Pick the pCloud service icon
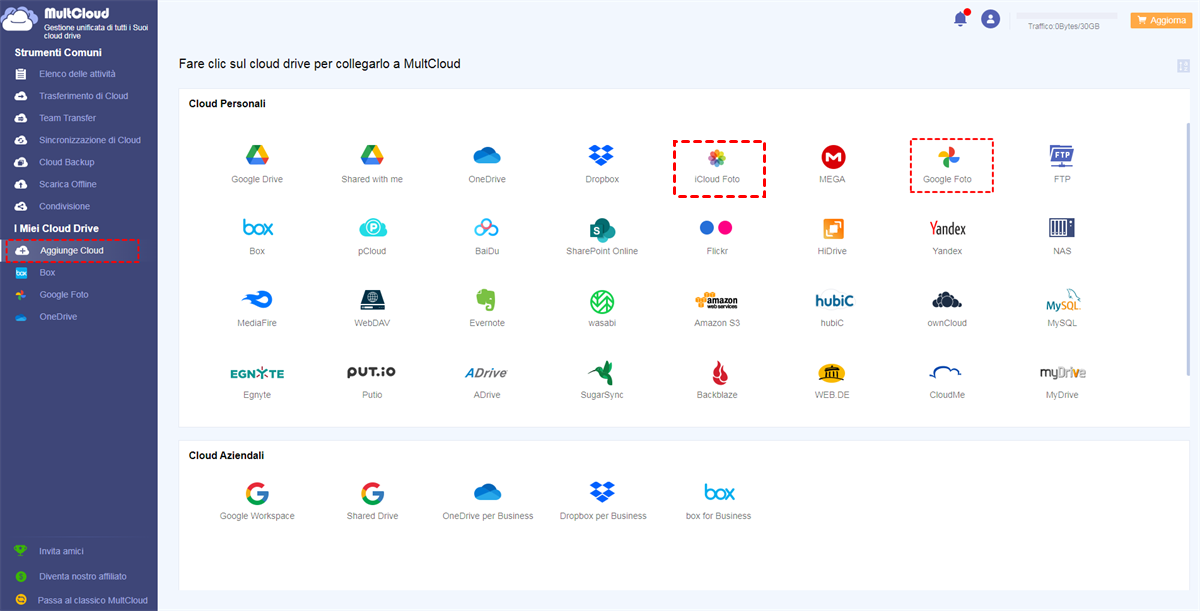The image size is (1200, 611). [372, 228]
